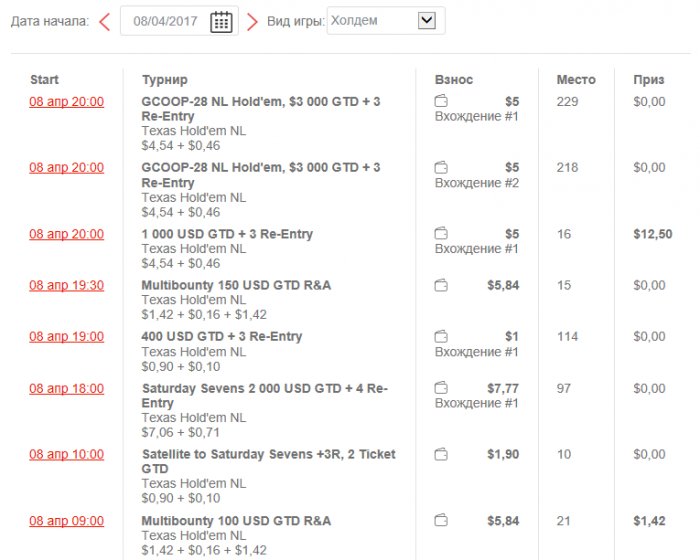Screen dimensions: 700x560
Task: Click the wallet icon beside the $7,77 buy-in
Action: pyautogui.click(x=441, y=388)
